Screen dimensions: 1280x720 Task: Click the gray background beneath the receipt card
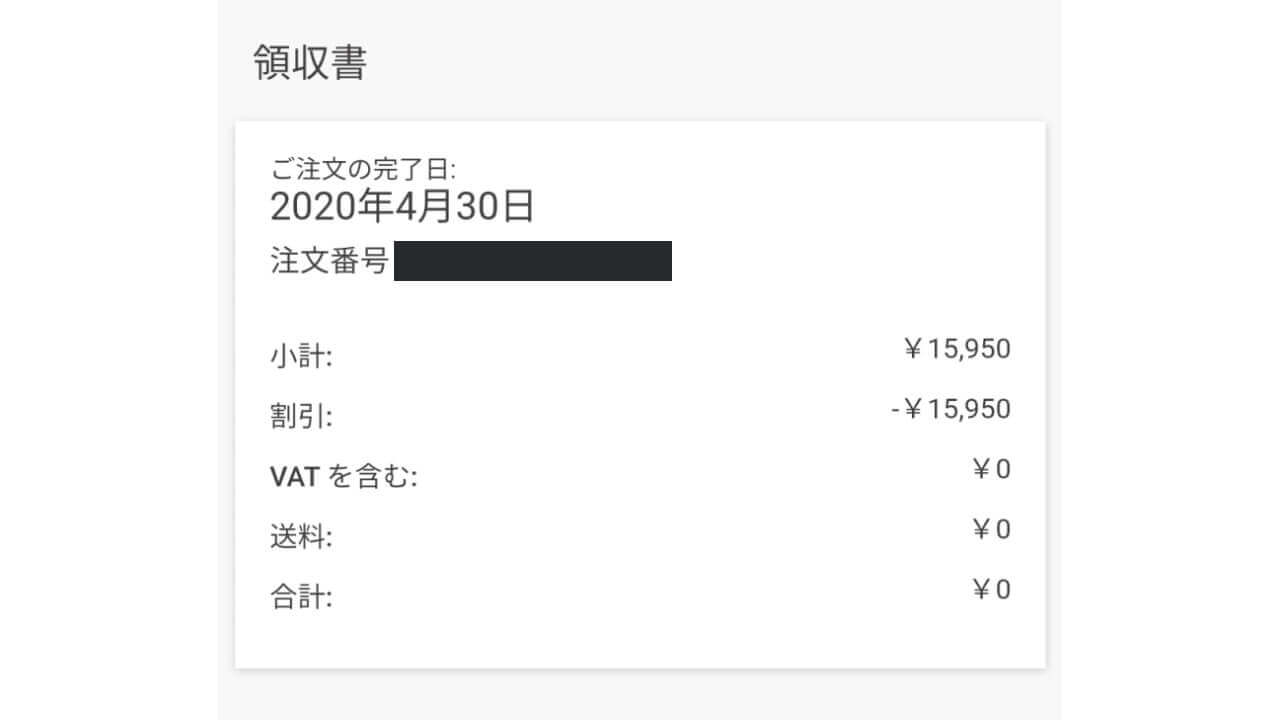point(640,695)
